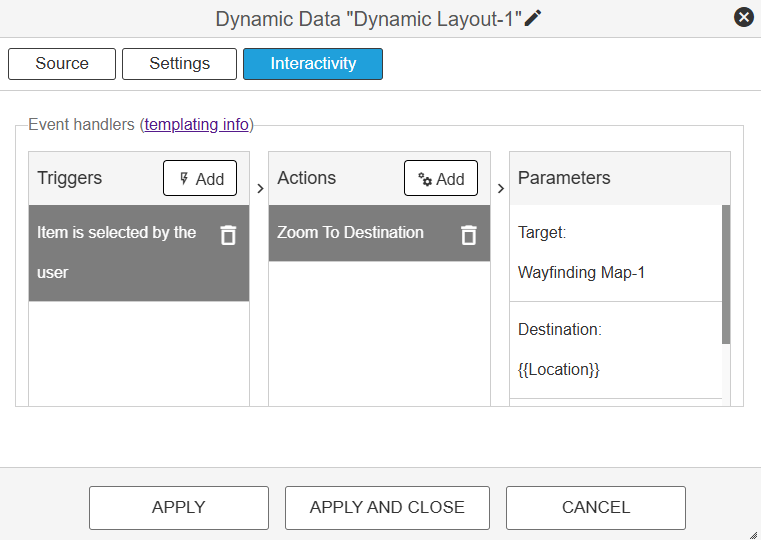Click the Parameters panel scrollbar
This screenshot has width=761, height=540.
[726, 274]
